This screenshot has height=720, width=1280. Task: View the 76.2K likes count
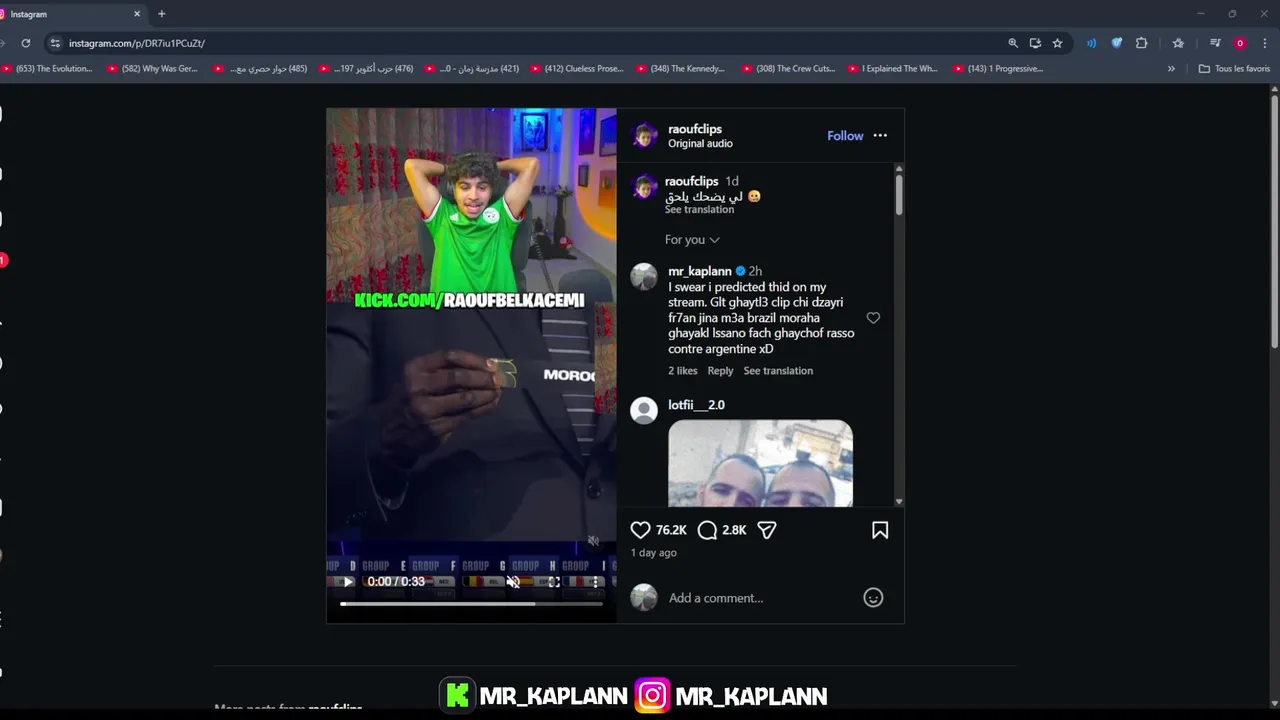pos(671,530)
